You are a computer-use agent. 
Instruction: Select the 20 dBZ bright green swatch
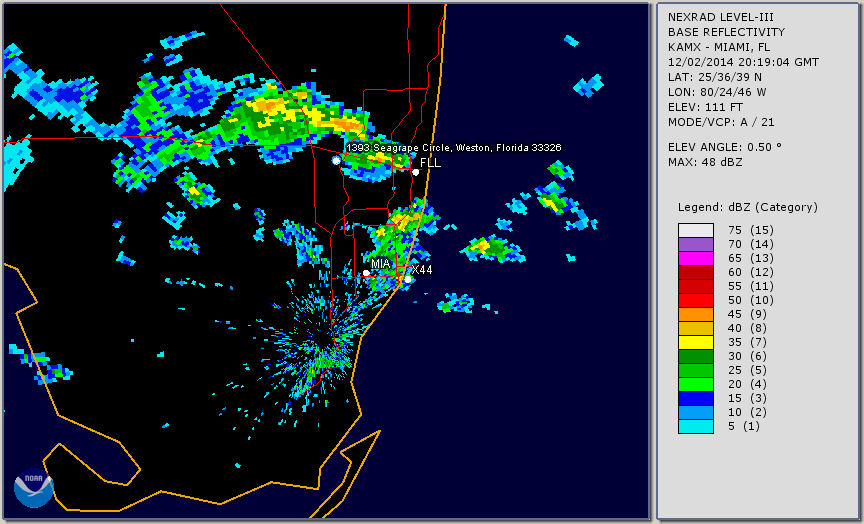coord(696,385)
